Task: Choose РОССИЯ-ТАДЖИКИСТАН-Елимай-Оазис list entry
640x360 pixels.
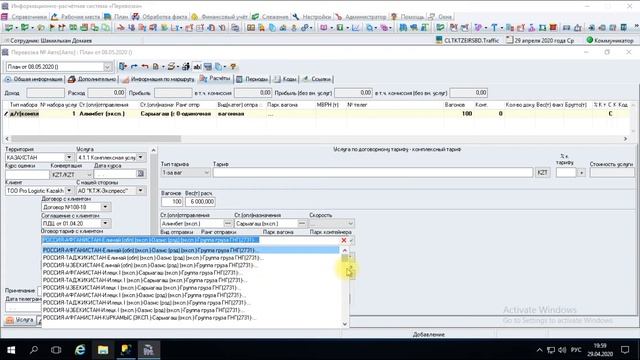Action: pos(191,258)
